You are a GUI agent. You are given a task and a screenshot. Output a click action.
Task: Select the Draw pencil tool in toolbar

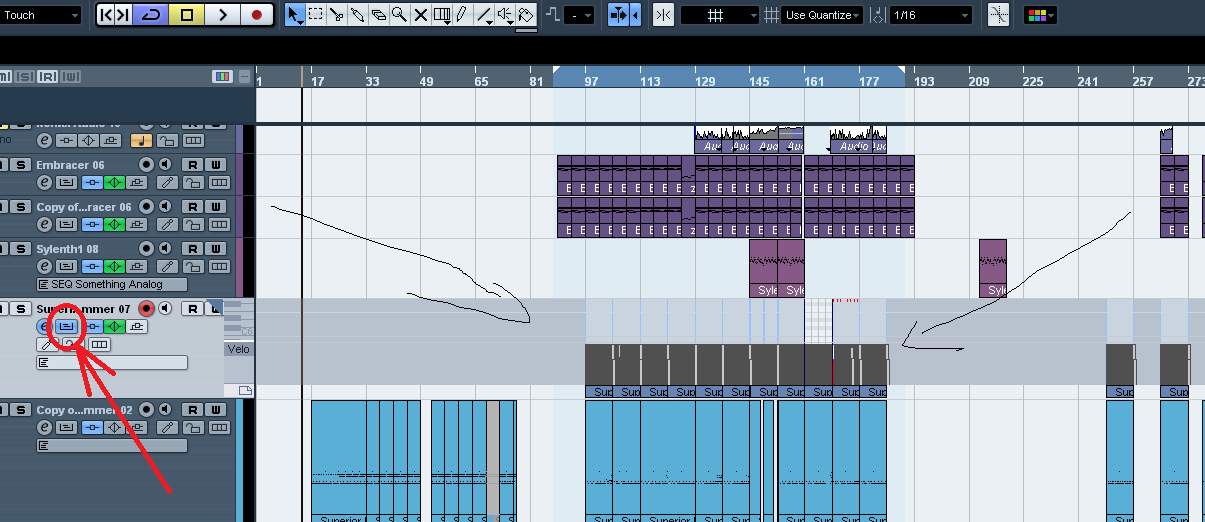click(462, 15)
